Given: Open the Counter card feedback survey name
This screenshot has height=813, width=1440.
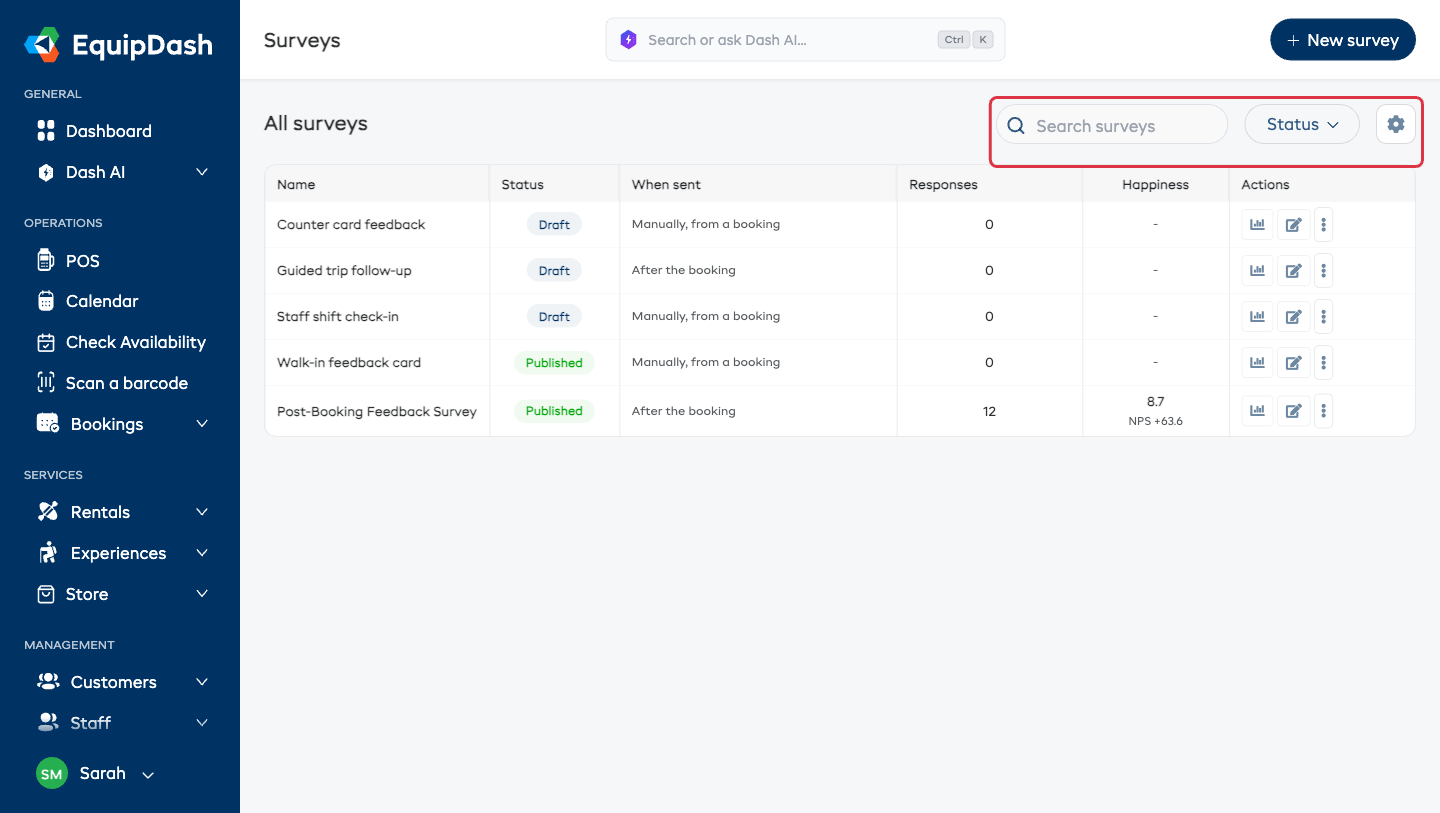Looking at the screenshot, I should (351, 225).
